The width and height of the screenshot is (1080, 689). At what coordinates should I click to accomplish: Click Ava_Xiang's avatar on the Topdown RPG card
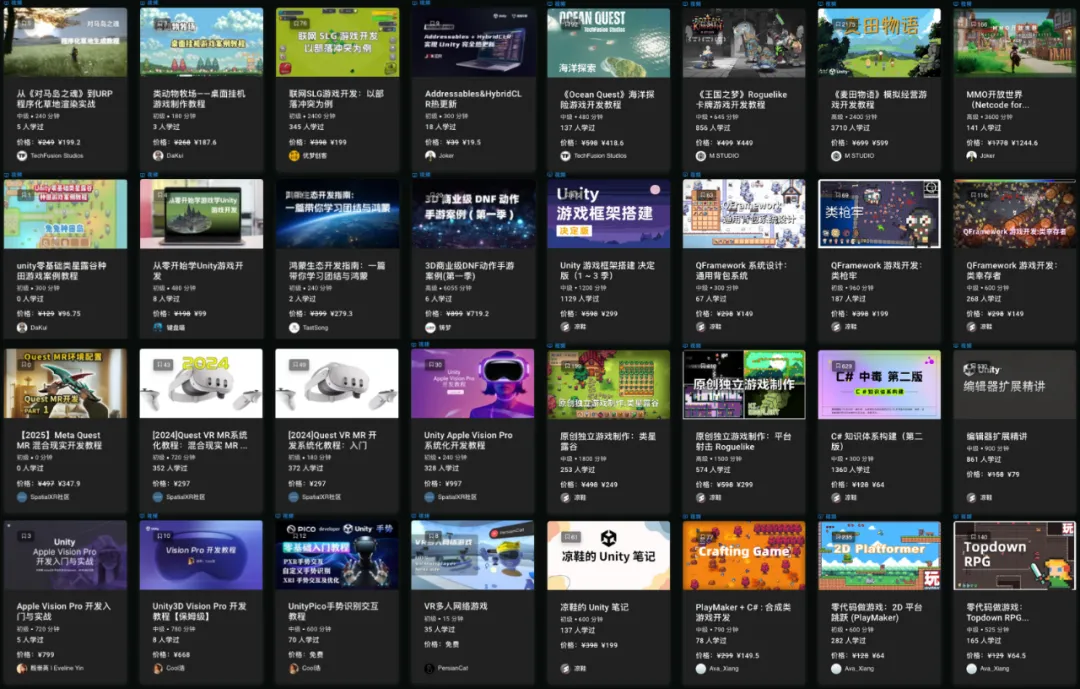click(972, 668)
